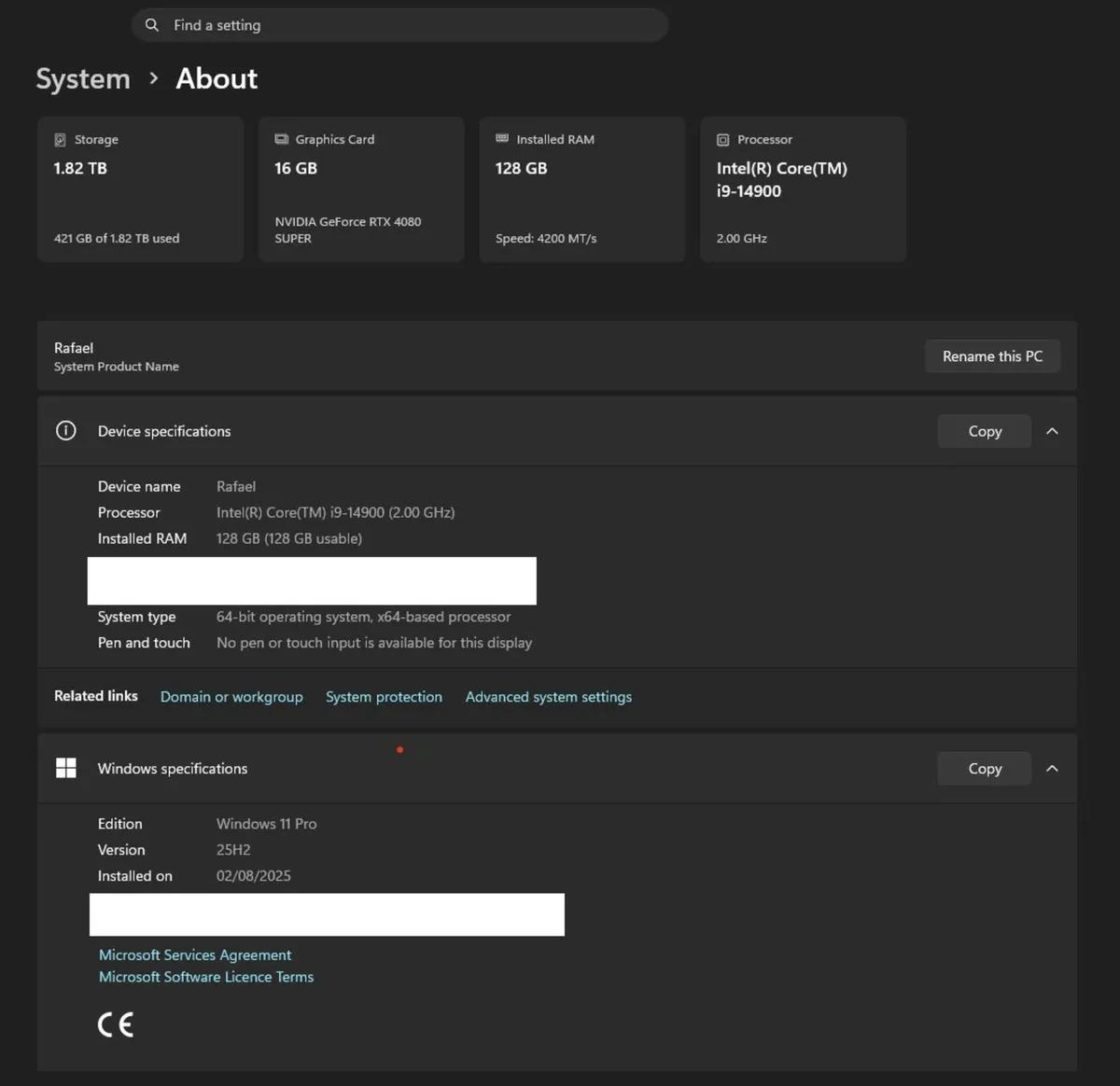Viewport: 1120px width, 1086px height.
Task: Click the Processor chip icon
Action: point(722,140)
